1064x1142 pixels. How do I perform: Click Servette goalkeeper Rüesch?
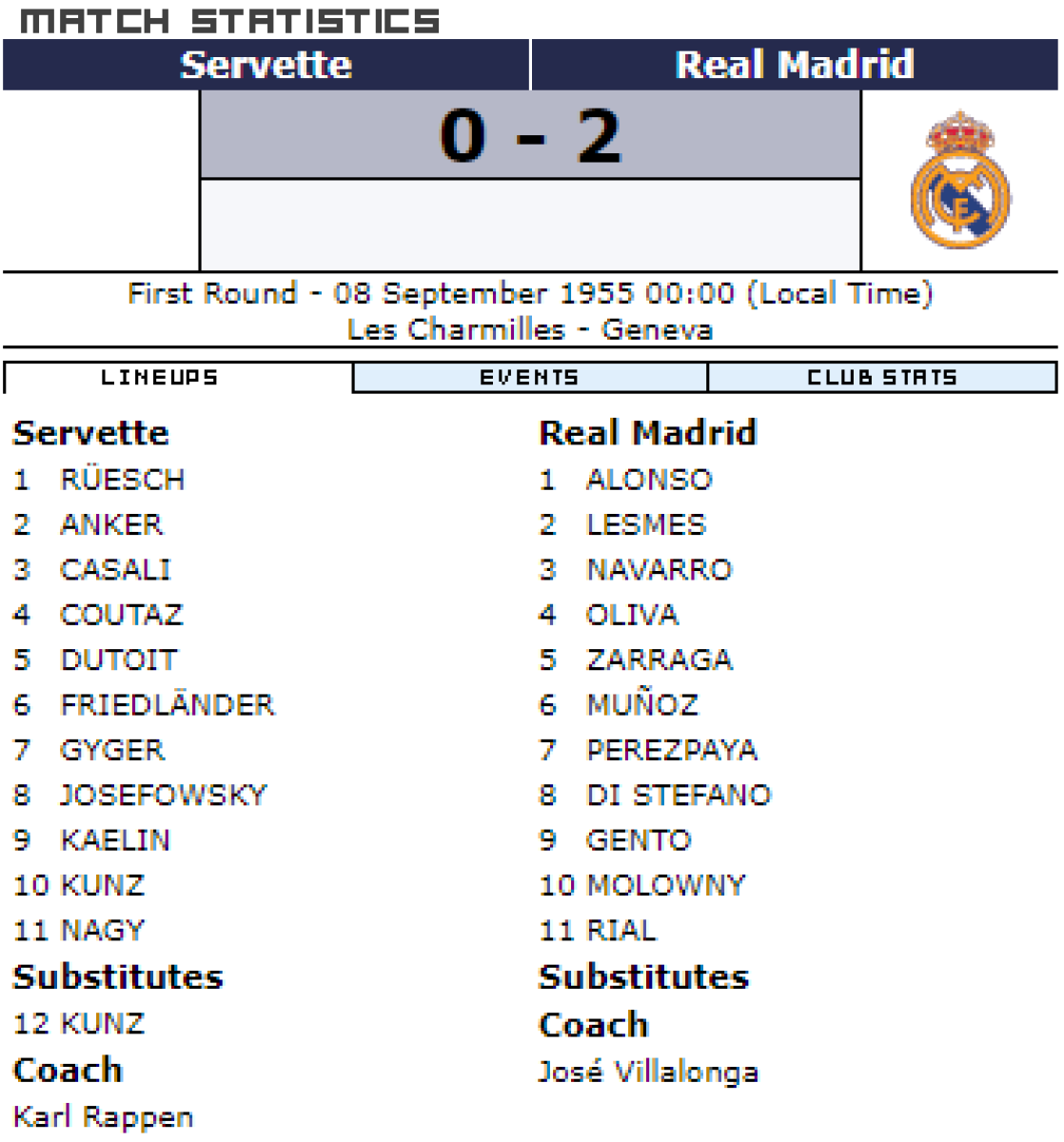[x=122, y=480]
